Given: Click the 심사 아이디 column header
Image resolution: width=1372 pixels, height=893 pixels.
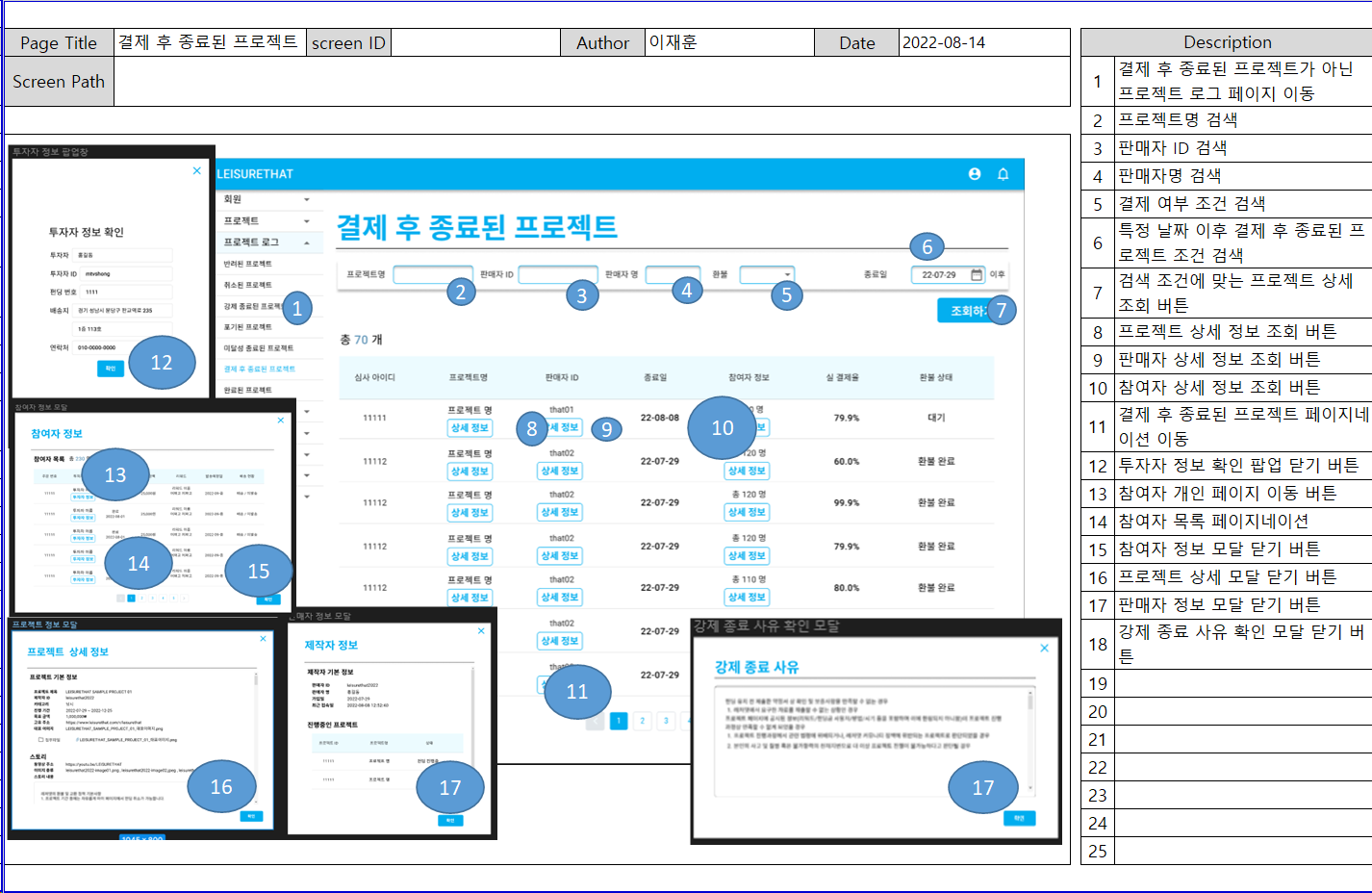Looking at the screenshot, I should [374, 377].
